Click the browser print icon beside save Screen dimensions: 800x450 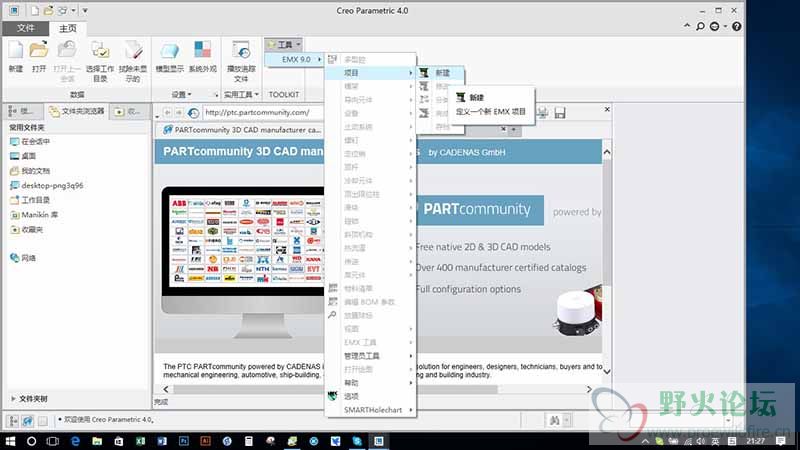click(543, 113)
